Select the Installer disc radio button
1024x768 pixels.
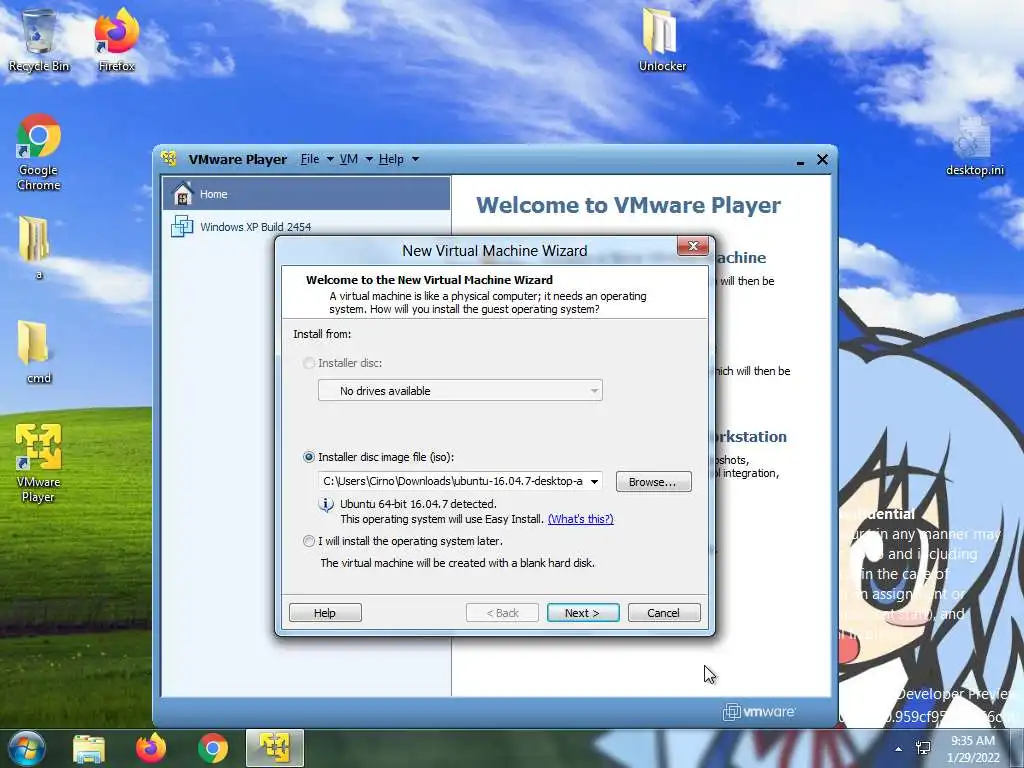(x=309, y=363)
